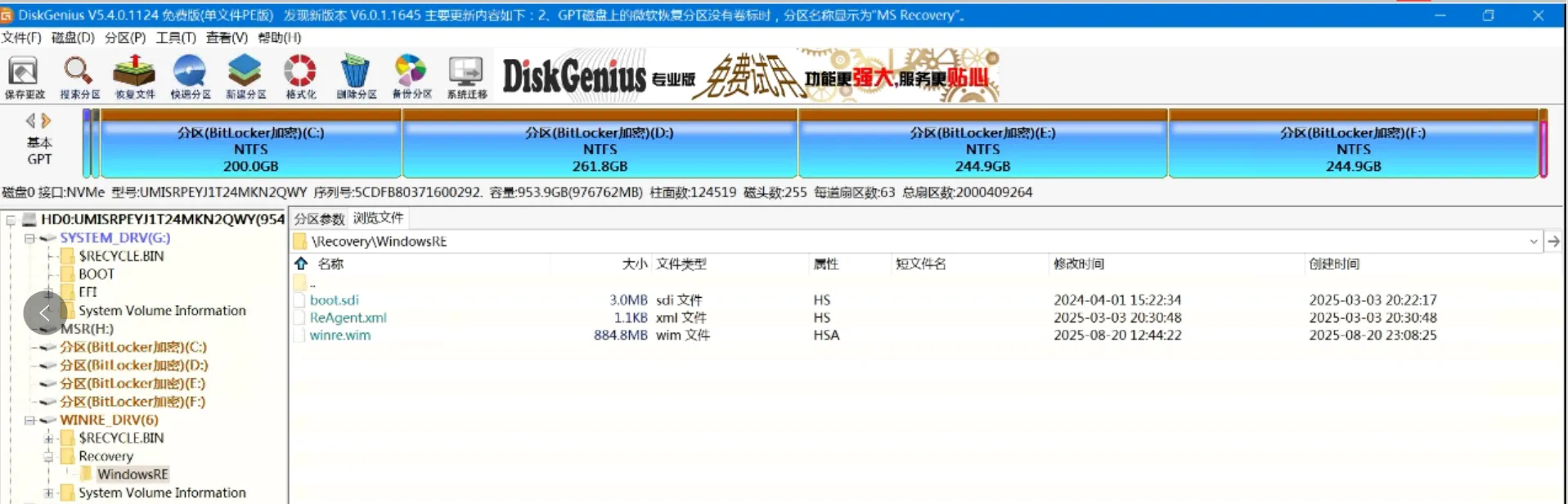The width and height of the screenshot is (1568, 504).
Task: Open the 查看(V) menu
Action: point(227,38)
